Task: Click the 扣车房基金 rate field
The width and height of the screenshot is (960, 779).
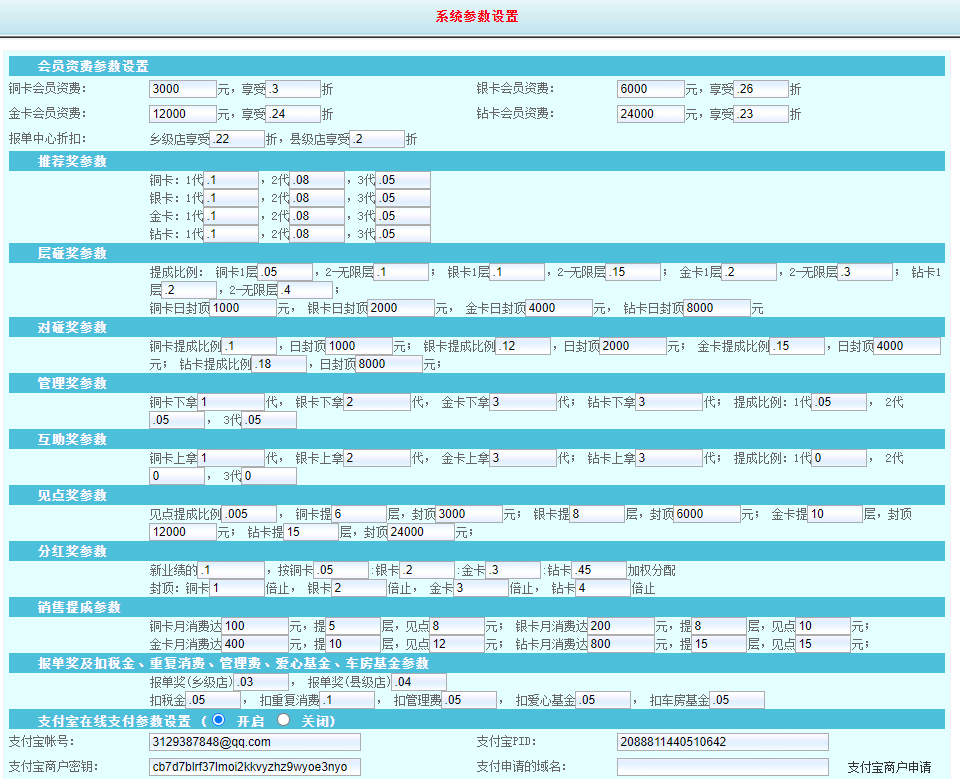Action: tap(737, 700)
